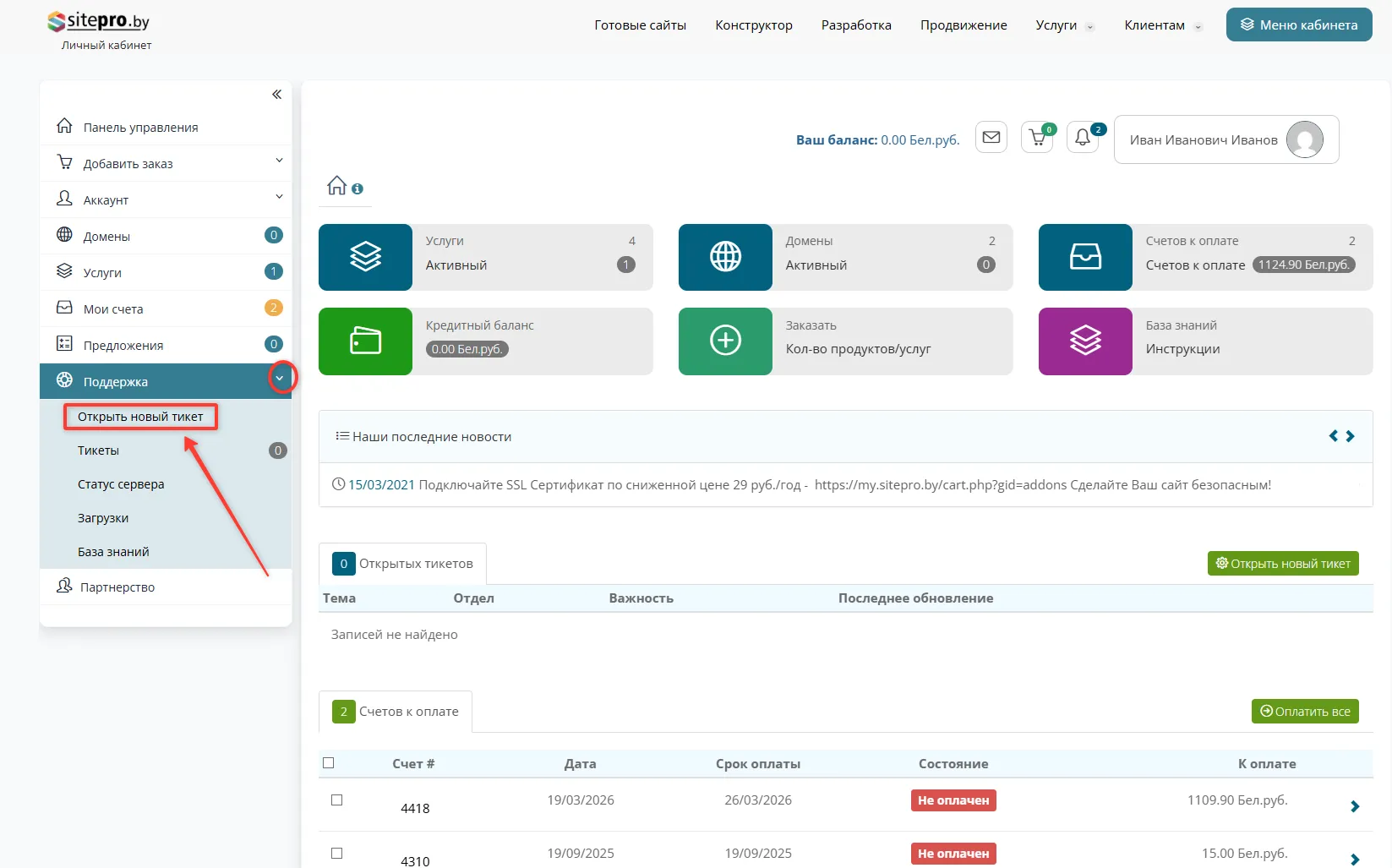The width and height of the screenshot is (1392, 868).
Task: Open the SSL news date link 15/03/2021
Action: click(x=381, y=485)
